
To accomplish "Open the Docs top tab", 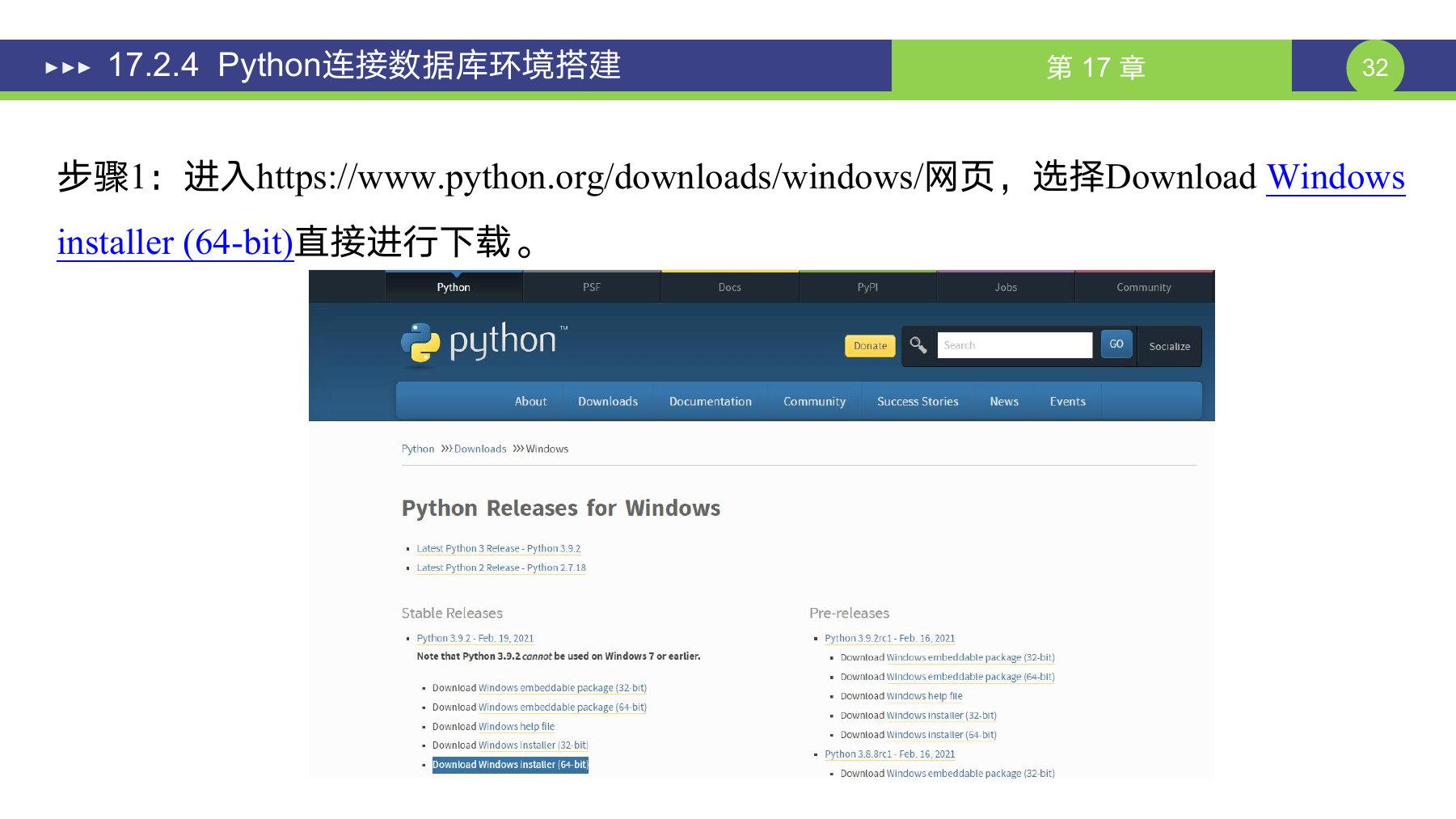I will 730,287.
